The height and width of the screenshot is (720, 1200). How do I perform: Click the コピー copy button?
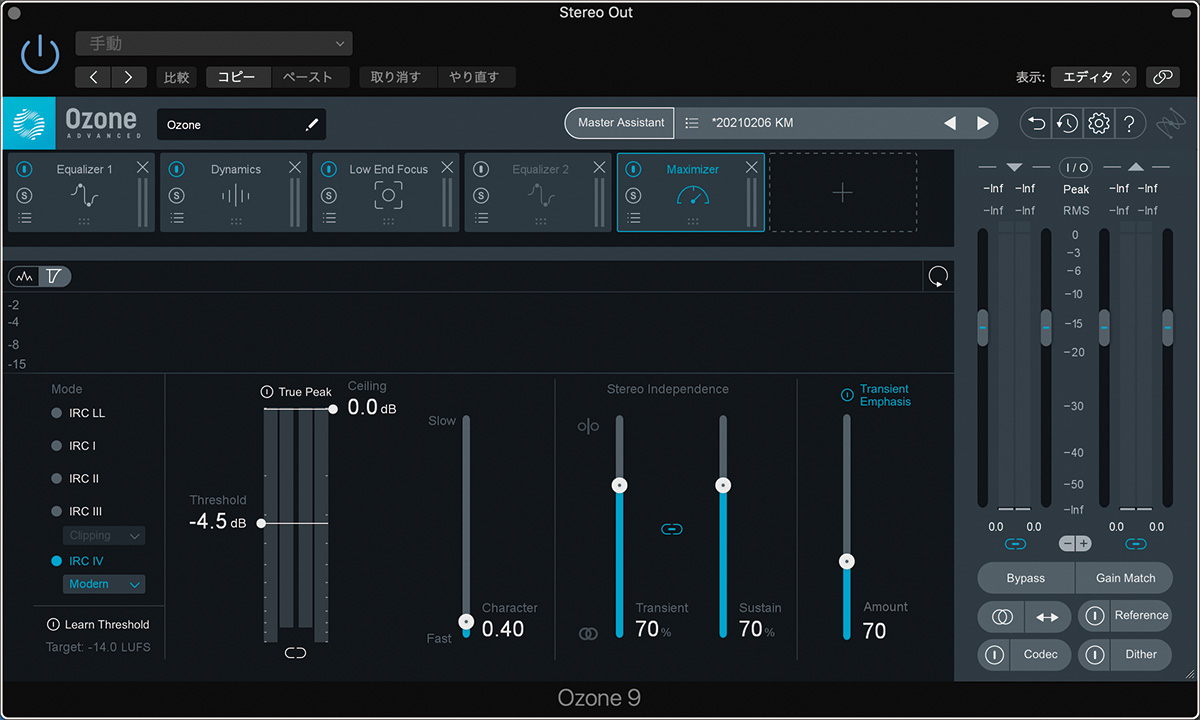click(237, 77)
